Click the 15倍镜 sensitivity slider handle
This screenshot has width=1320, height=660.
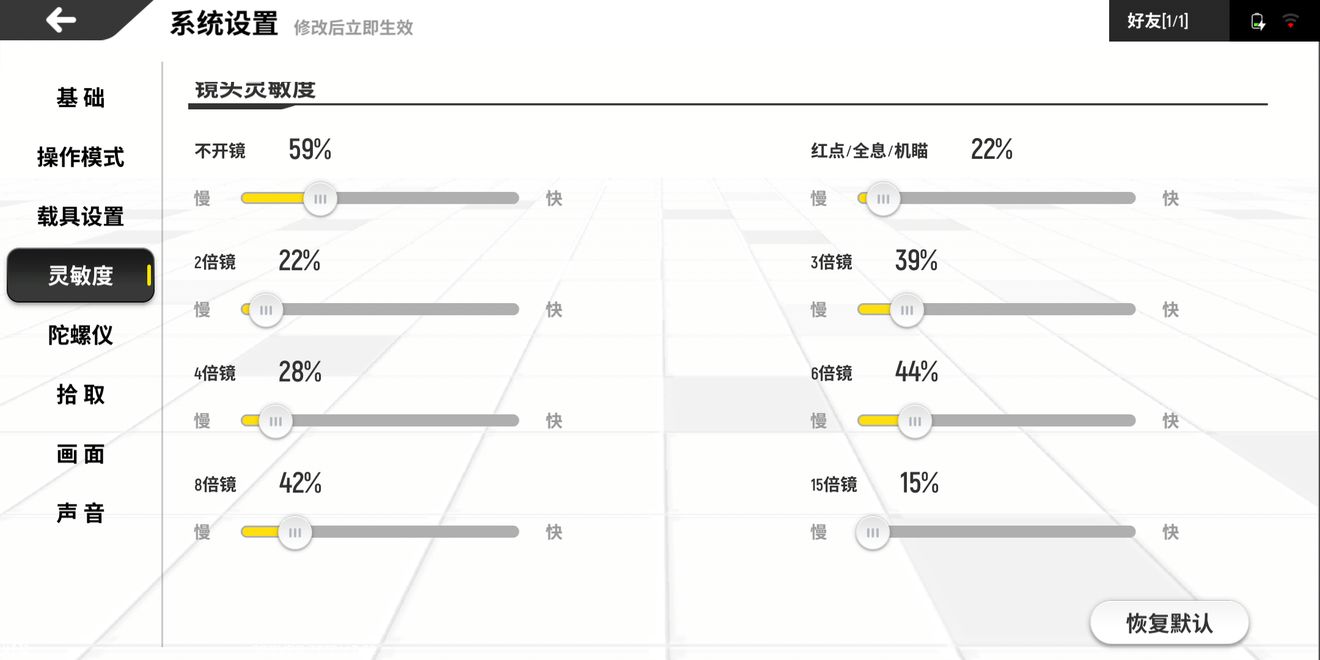pos(873,532)
